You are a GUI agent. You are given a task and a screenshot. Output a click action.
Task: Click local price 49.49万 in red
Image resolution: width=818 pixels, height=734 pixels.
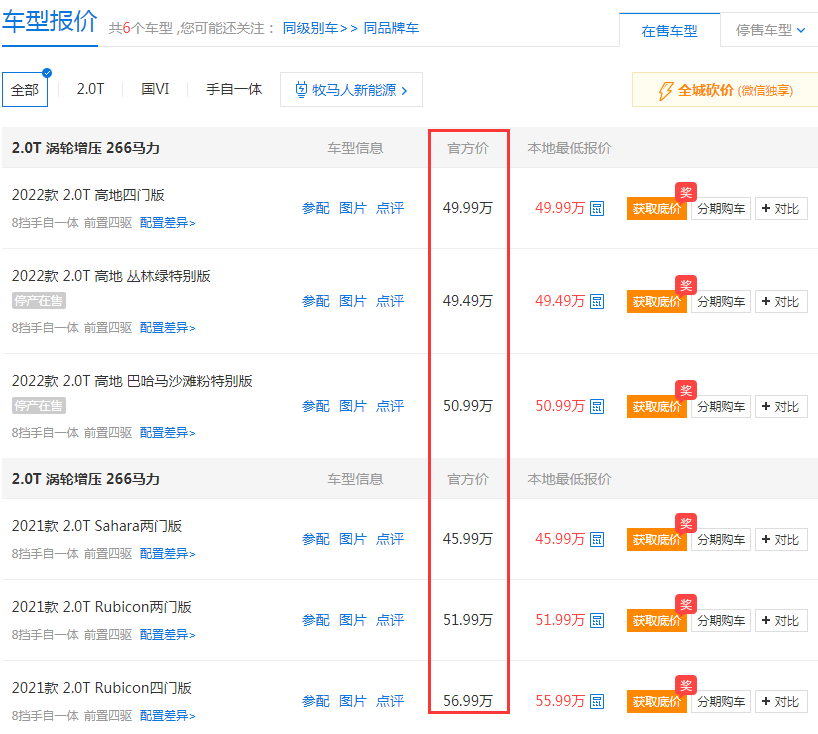(560, 301)
